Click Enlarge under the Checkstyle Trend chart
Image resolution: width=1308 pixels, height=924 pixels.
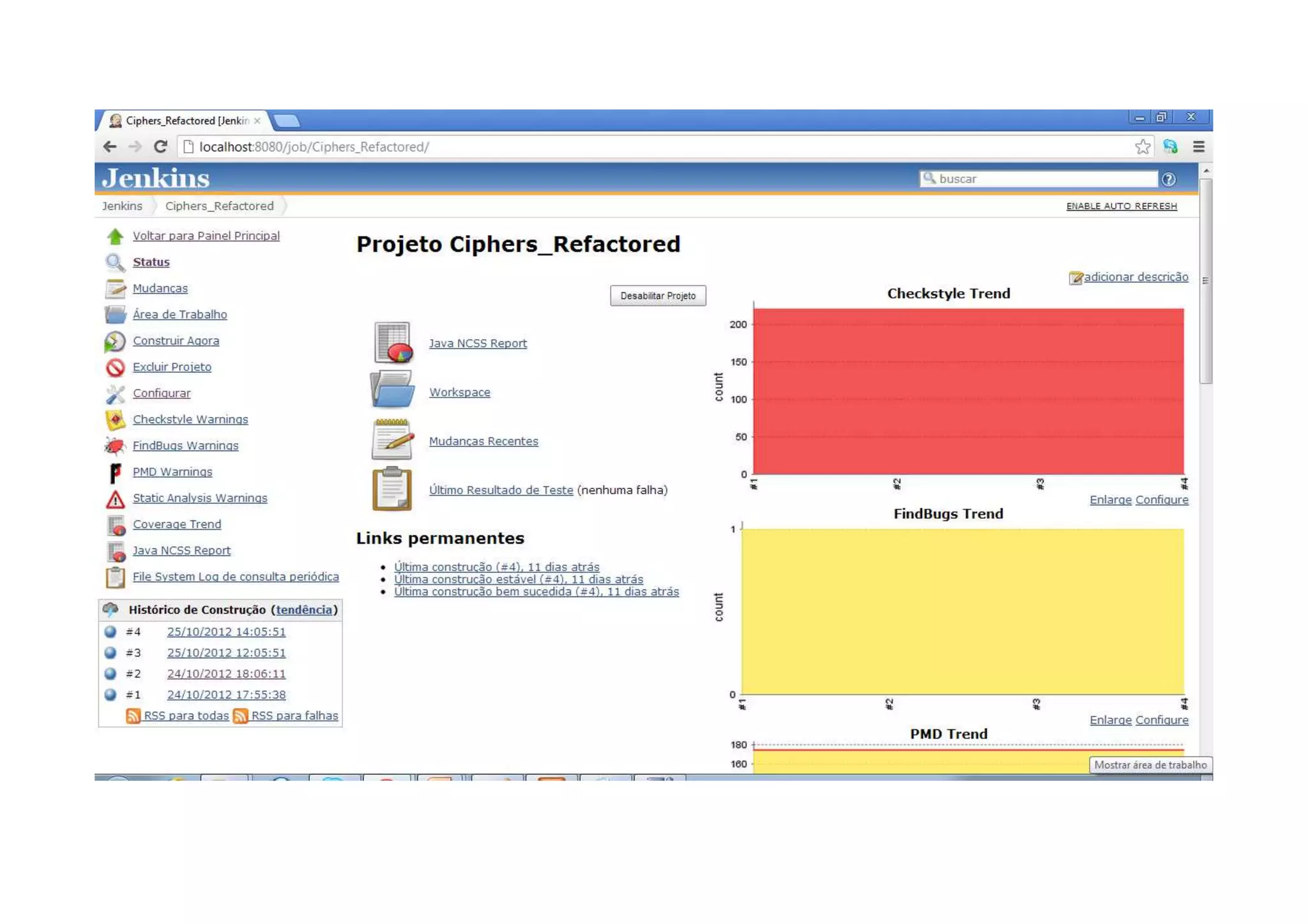[1110, 500]
